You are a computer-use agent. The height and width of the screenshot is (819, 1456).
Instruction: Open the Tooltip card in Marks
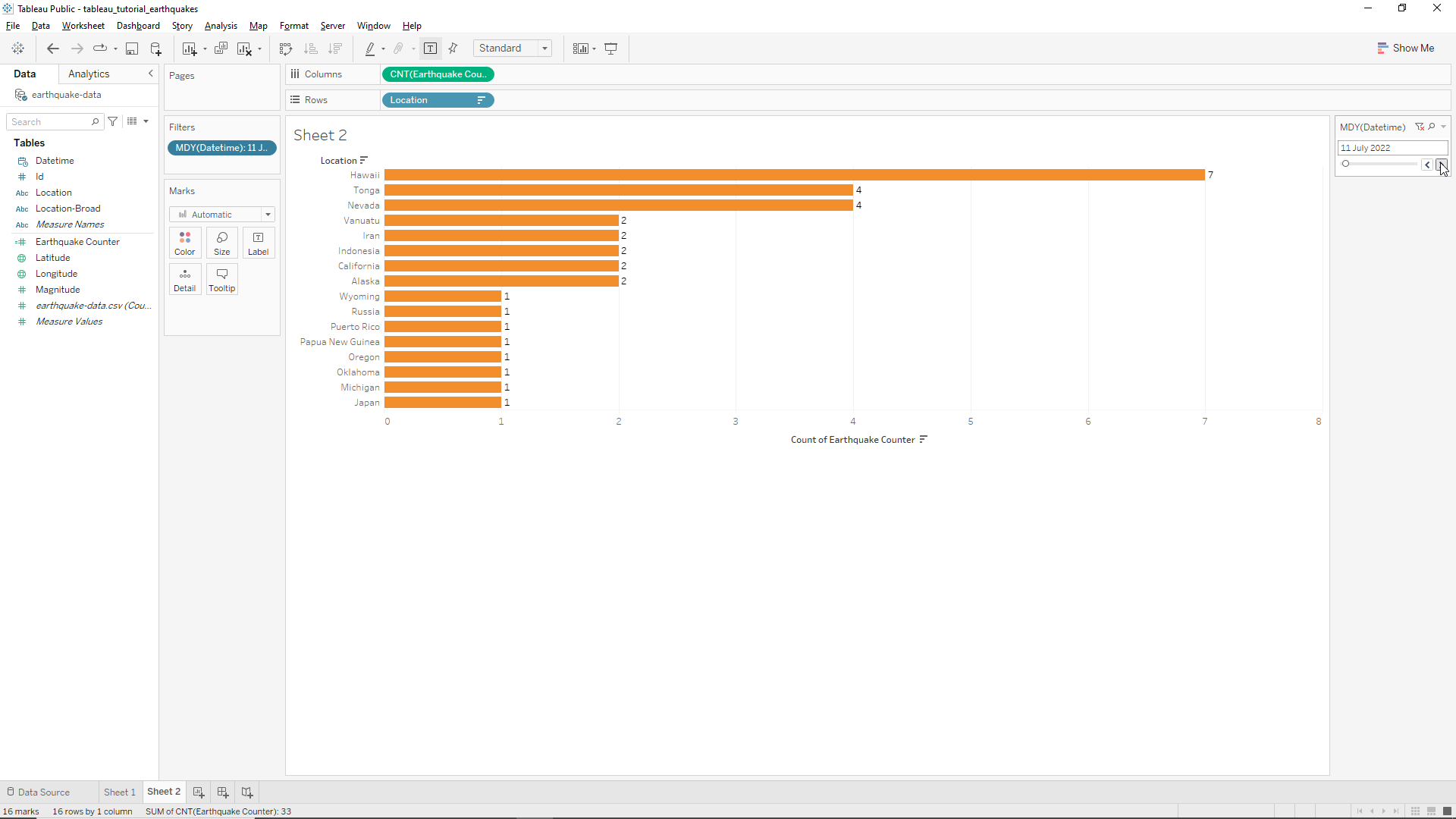click(221, 279)
